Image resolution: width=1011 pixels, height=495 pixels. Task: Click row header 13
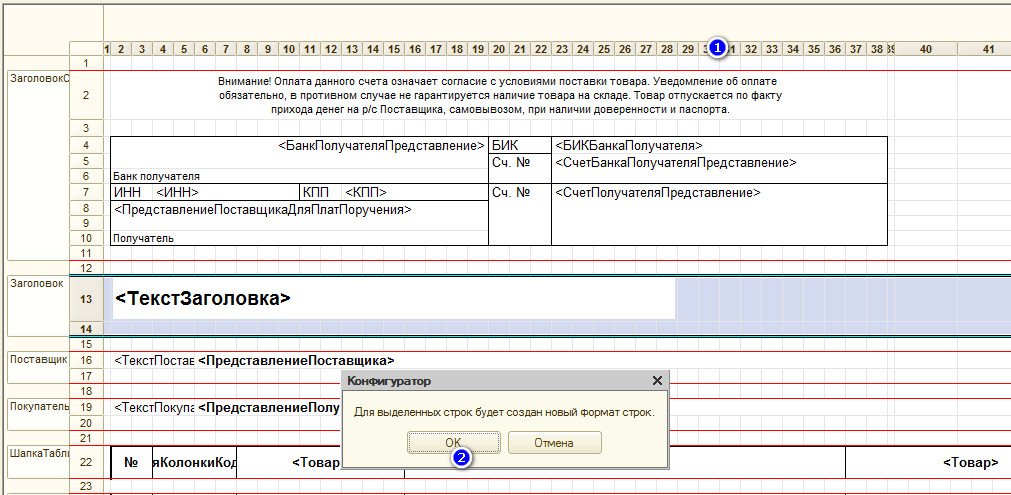pyautogui.click(x=86, y=299)
